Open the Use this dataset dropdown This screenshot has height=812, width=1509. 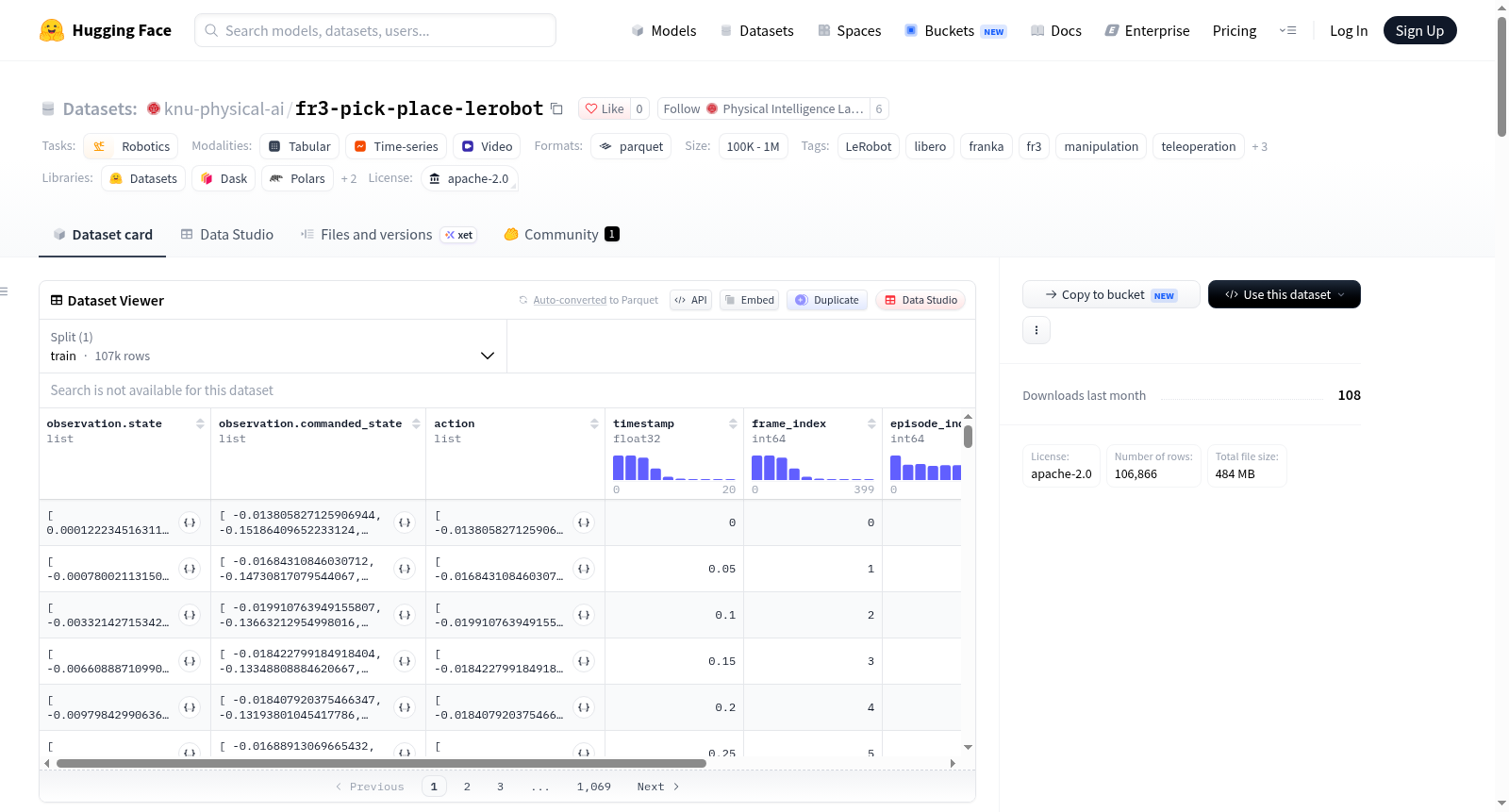click(x=1285, y=294)
